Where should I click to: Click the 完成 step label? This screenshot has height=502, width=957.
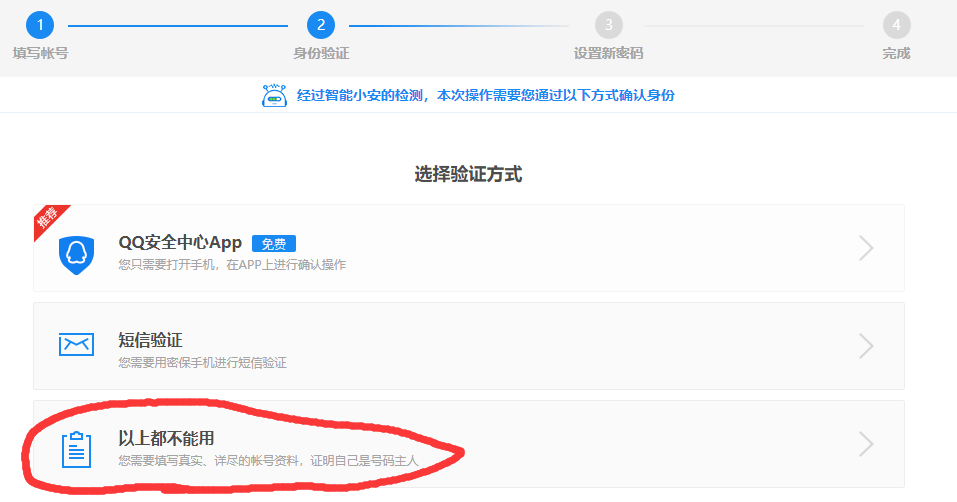click(897, 54)
